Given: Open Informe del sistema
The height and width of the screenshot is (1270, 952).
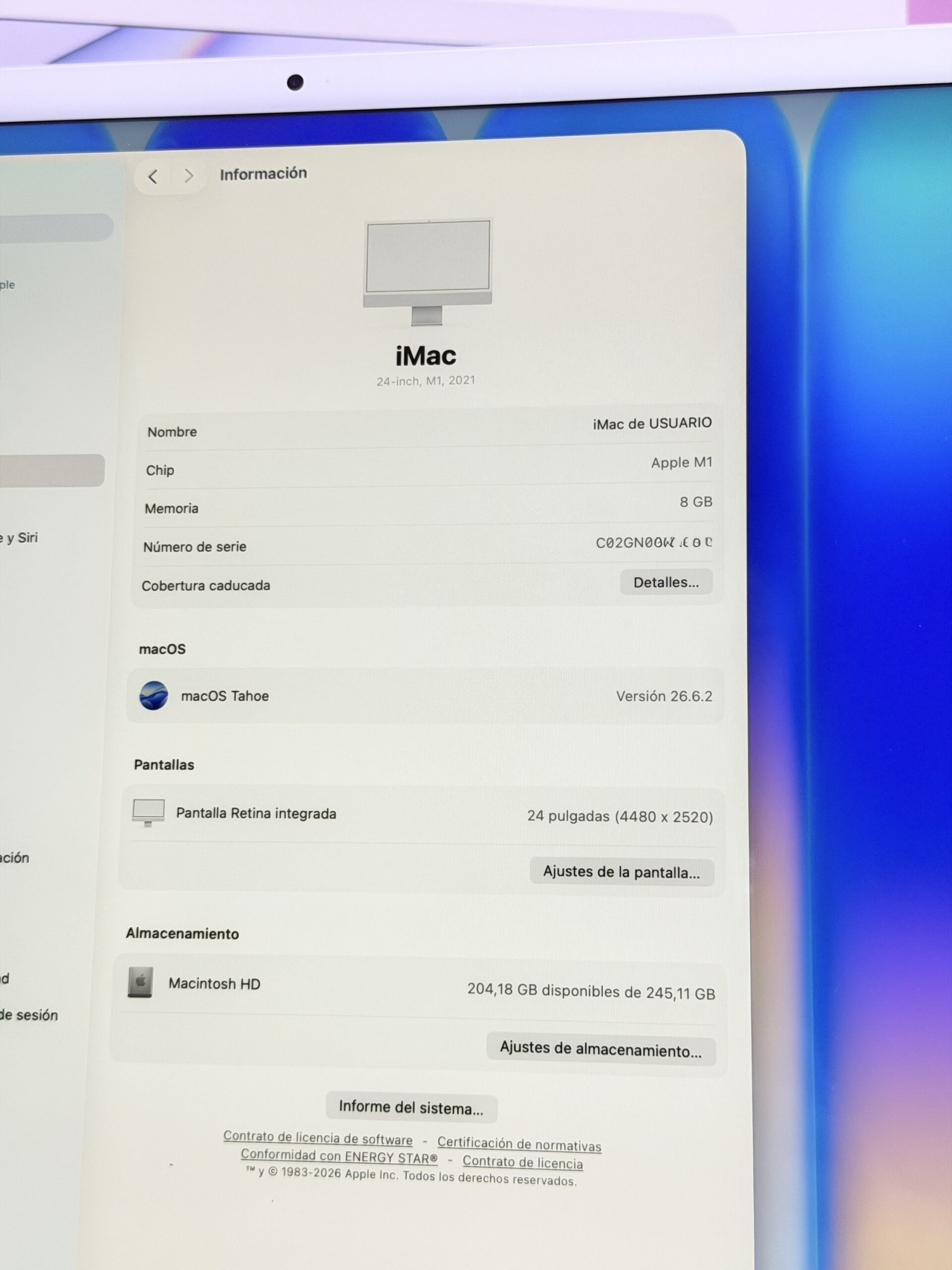Looking at the screenshot, I should 411,1107.
